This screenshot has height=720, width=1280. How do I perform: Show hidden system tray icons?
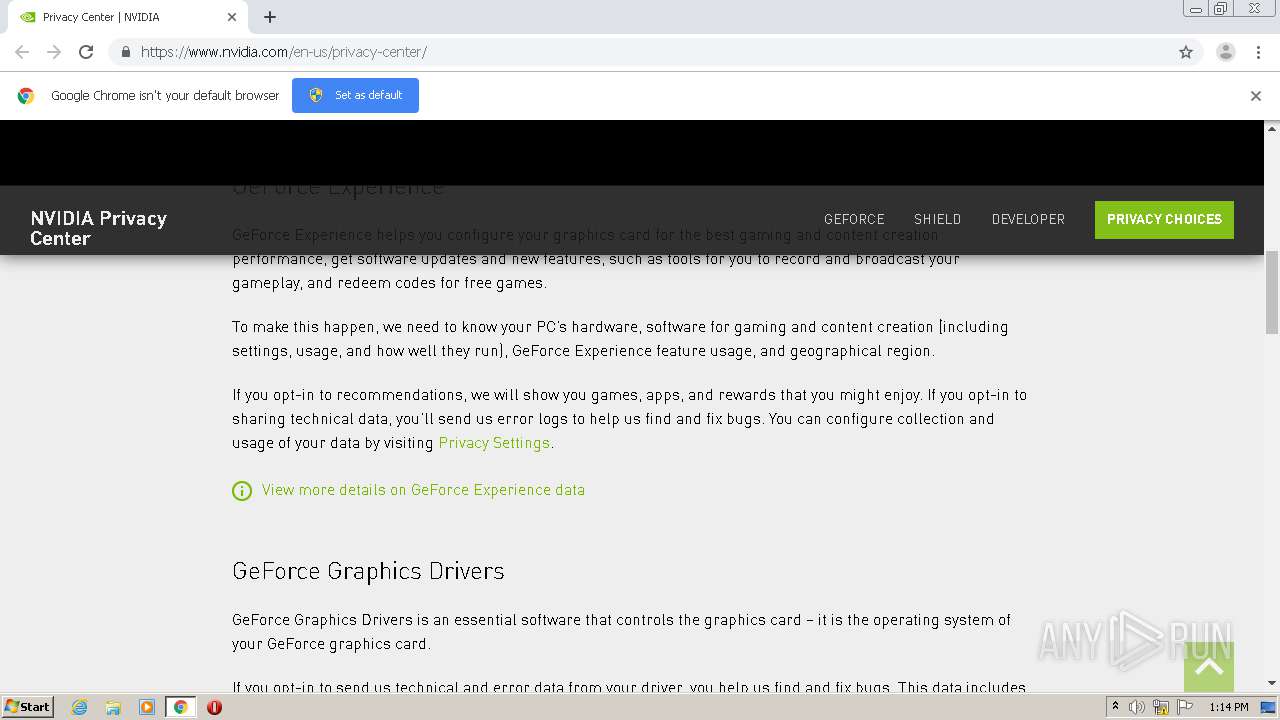(1115, 707)
